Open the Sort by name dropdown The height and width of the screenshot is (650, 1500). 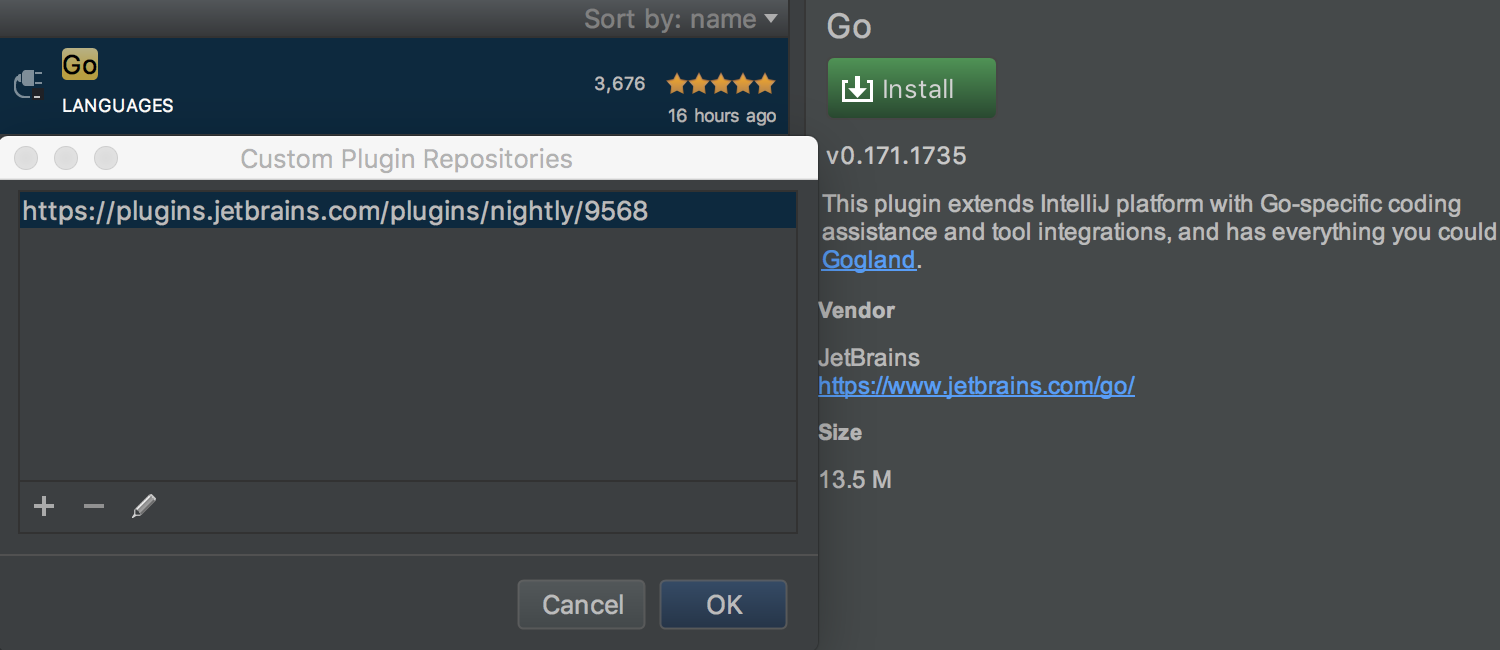point(680,19)
